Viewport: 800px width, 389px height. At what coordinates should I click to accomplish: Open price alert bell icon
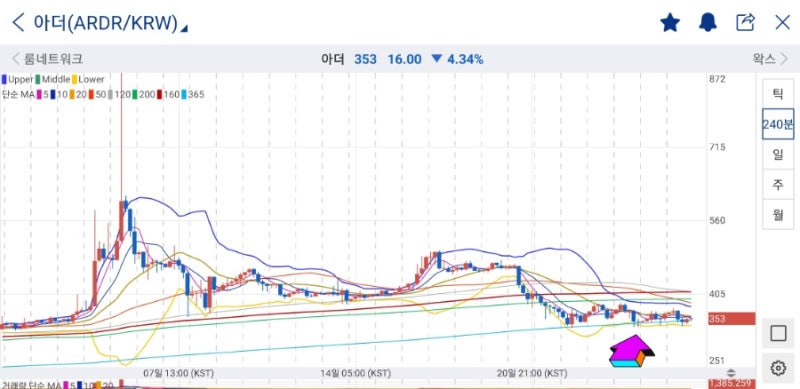pos(708,22)
